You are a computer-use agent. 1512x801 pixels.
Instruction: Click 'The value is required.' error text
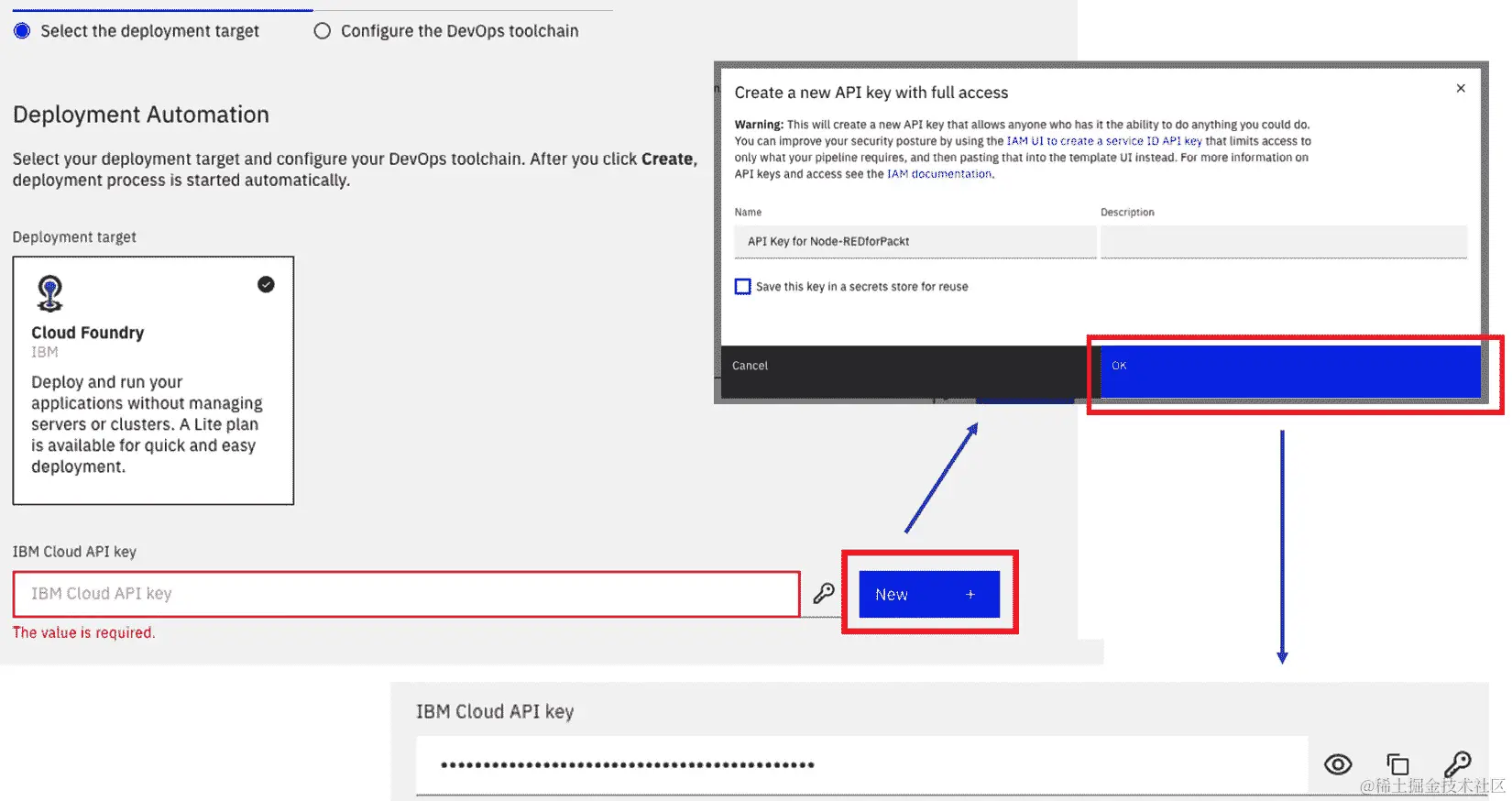(84, 632)
